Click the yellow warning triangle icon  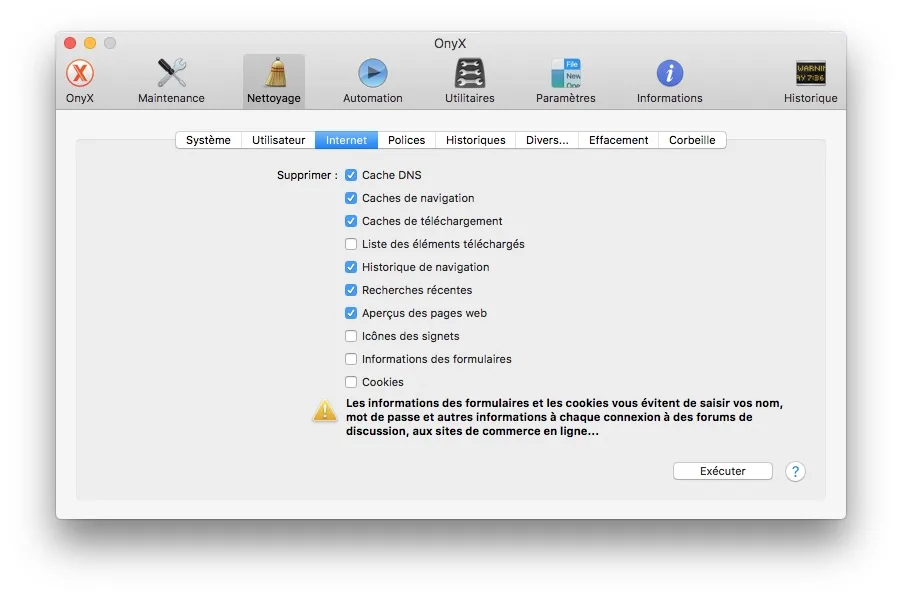tap(324, 411)
